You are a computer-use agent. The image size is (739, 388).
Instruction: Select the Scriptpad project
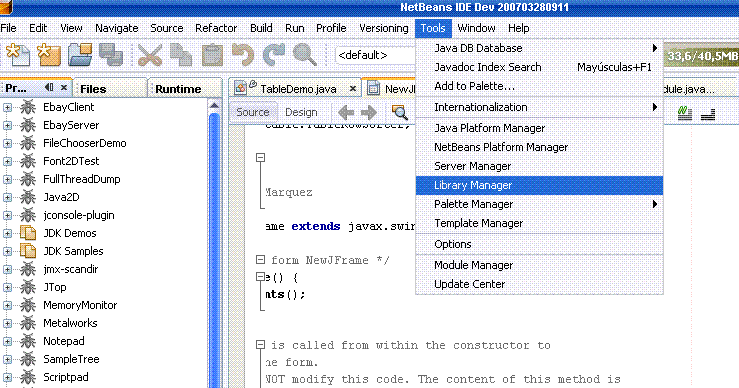point(66,377)
